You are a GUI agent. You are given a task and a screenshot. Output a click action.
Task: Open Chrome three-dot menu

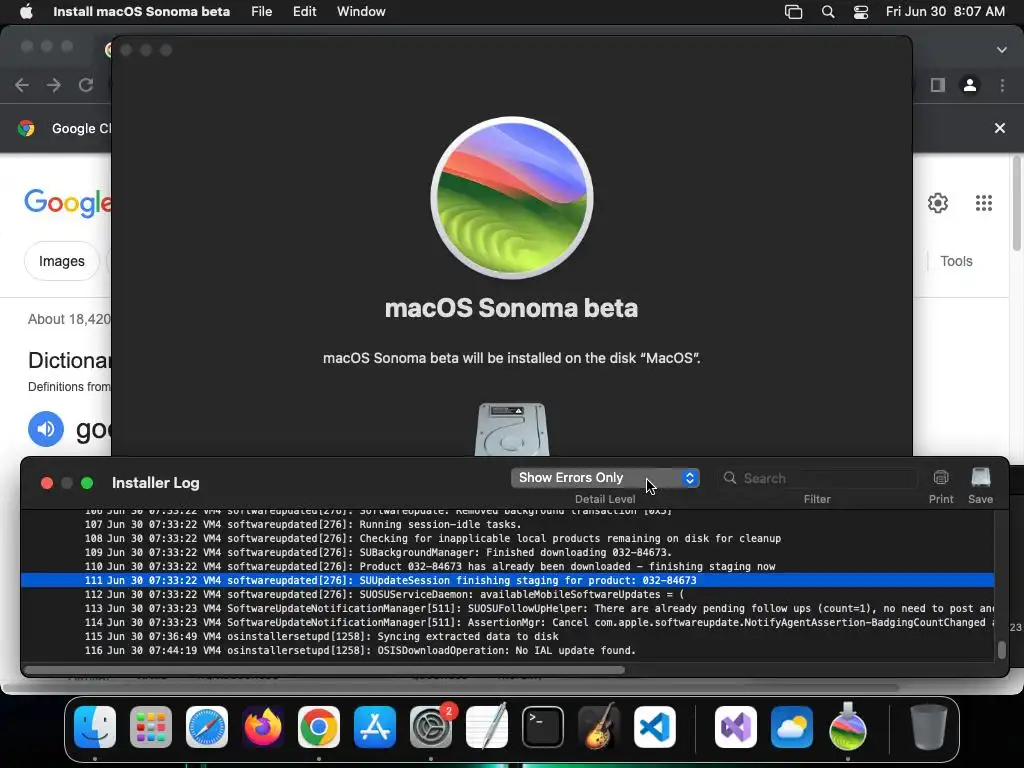coord(1002,85)
